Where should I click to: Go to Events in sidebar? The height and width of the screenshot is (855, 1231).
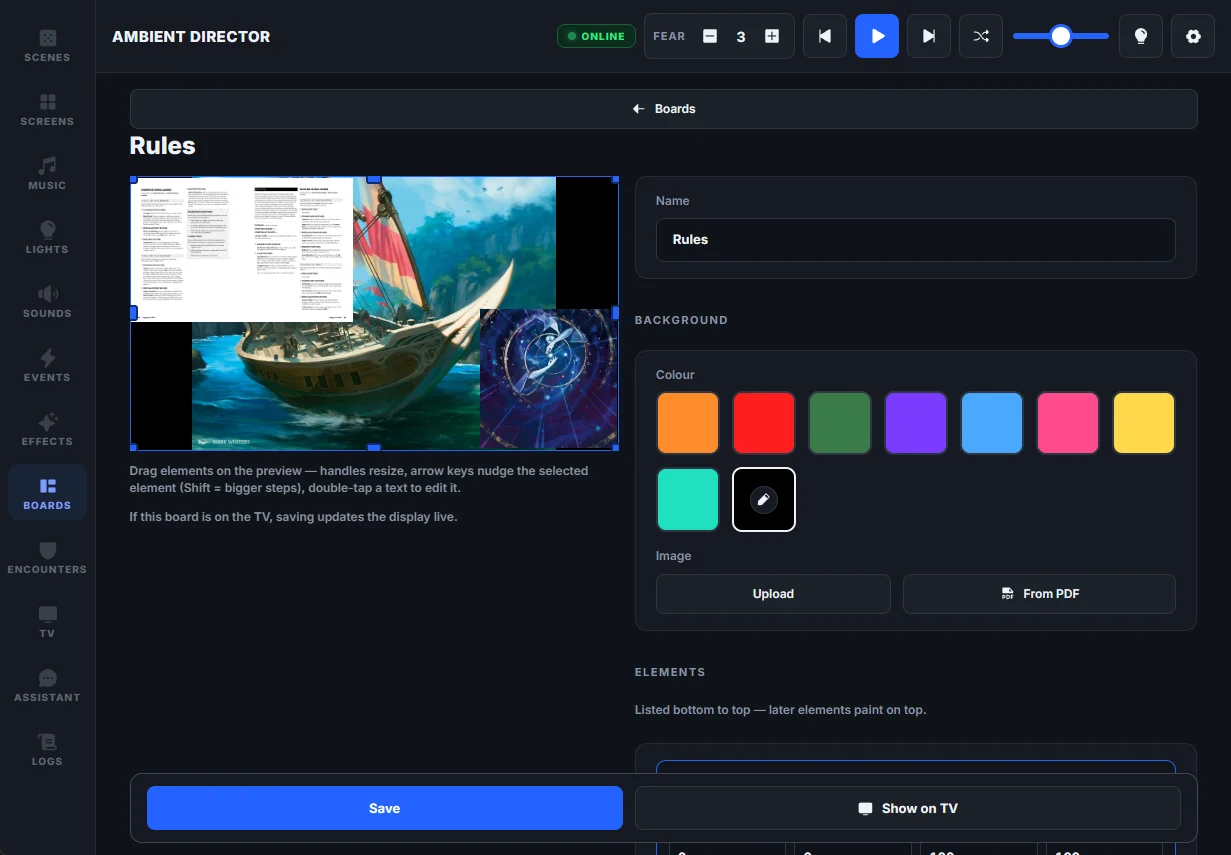point(47,366)
